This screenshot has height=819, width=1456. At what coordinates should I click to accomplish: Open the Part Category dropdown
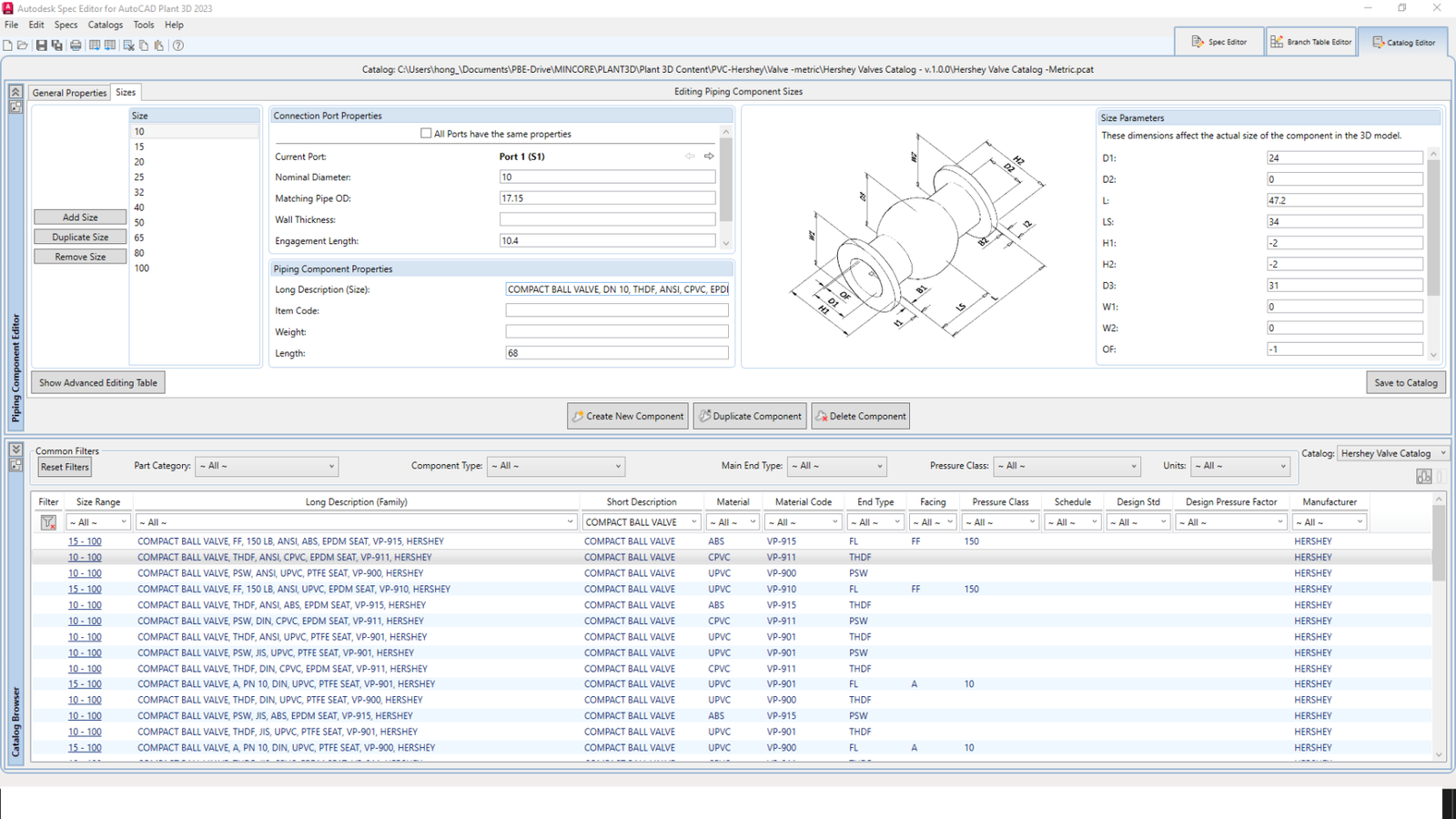click(267, 466)
